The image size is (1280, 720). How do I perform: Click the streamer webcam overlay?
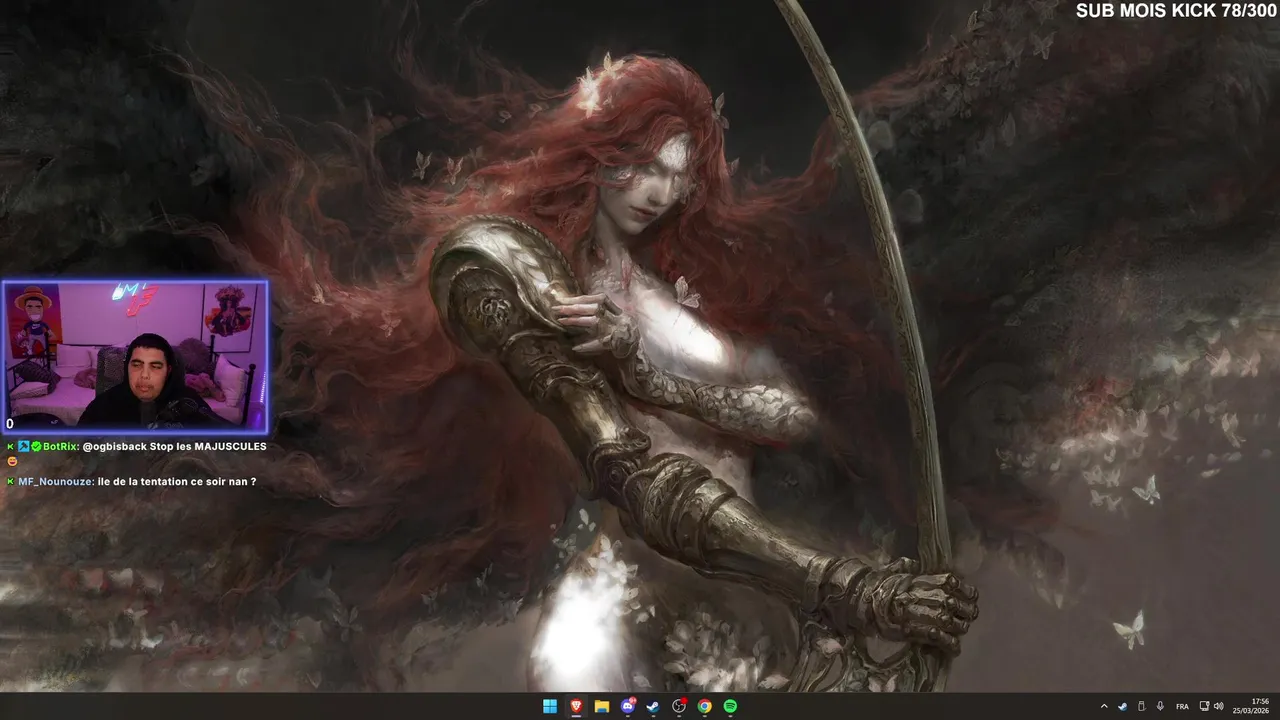tap(134, 357)
